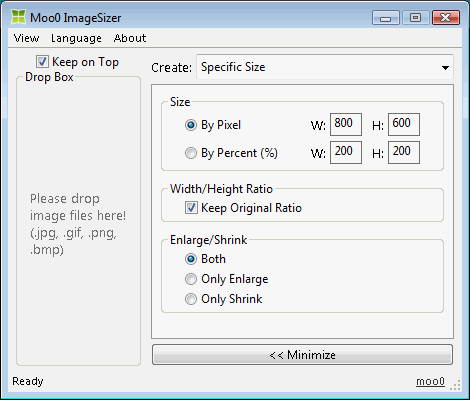
Task: Click the Width/Height Ratio group label
Action: pyautogui.click(x=221, y=189)
